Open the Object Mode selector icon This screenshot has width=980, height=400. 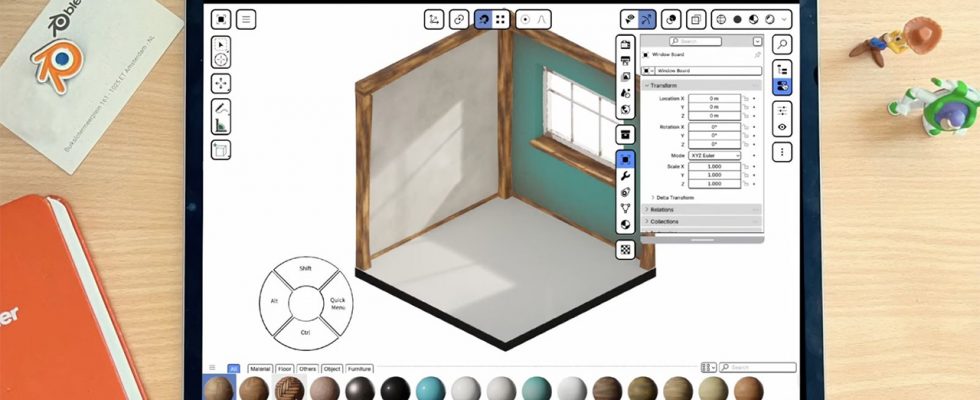[x=221, y=19]
